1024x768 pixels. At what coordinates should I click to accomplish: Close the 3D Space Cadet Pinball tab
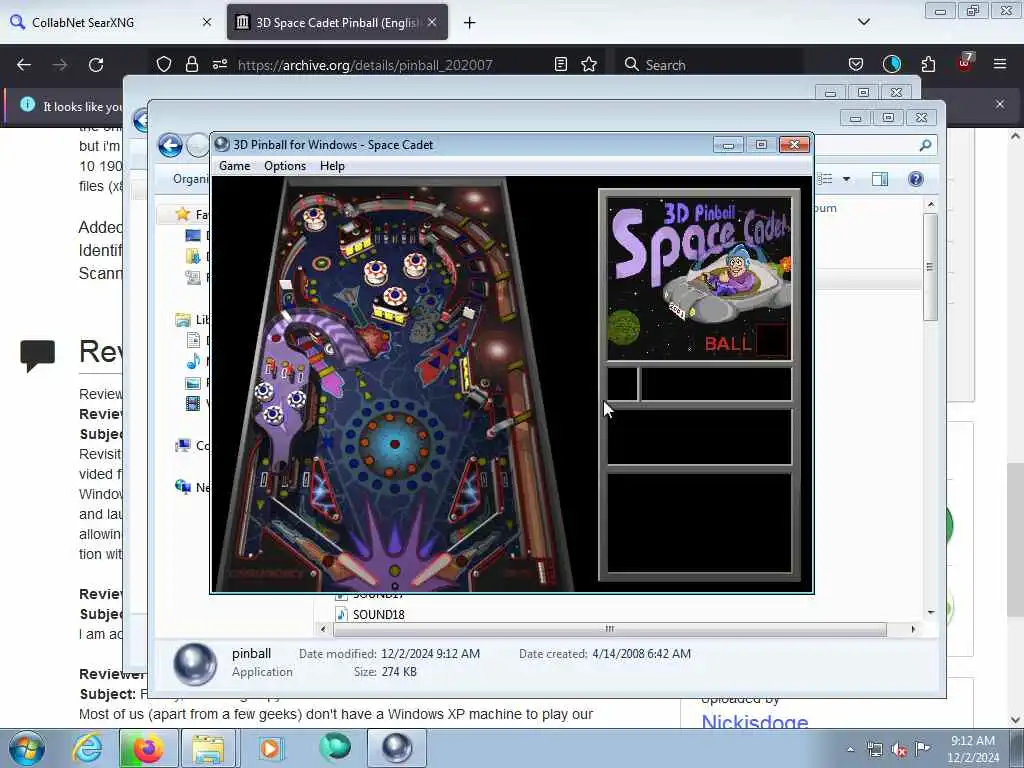coord(432,22)
